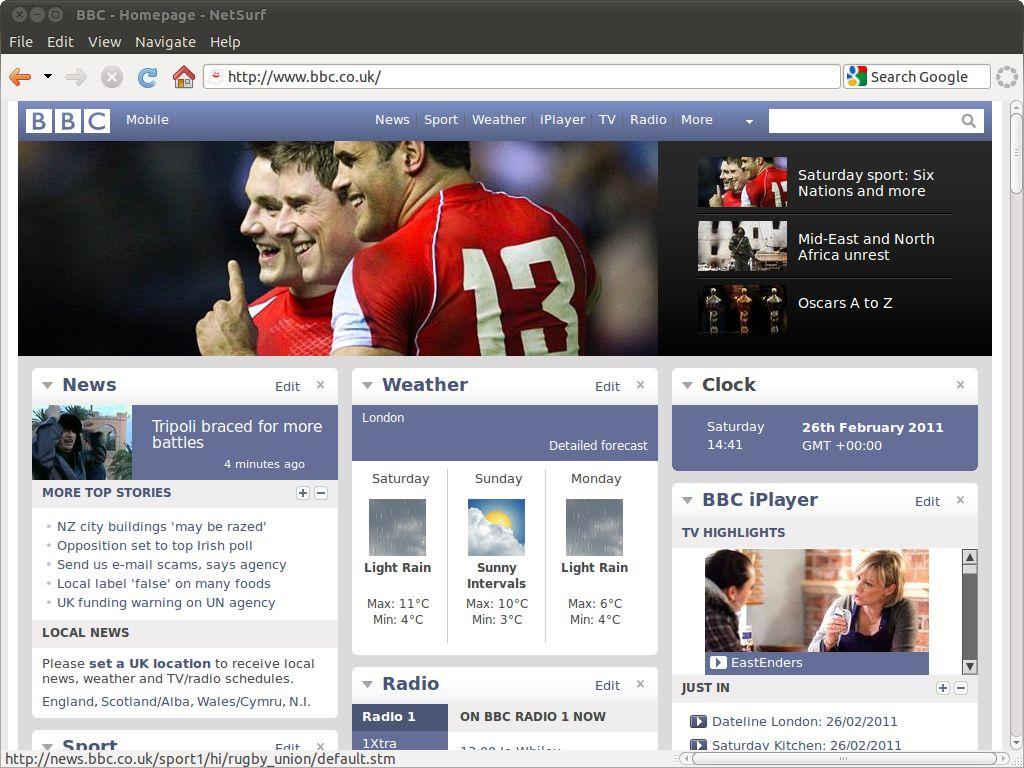Click the Stop loading icon

[112, 77]
